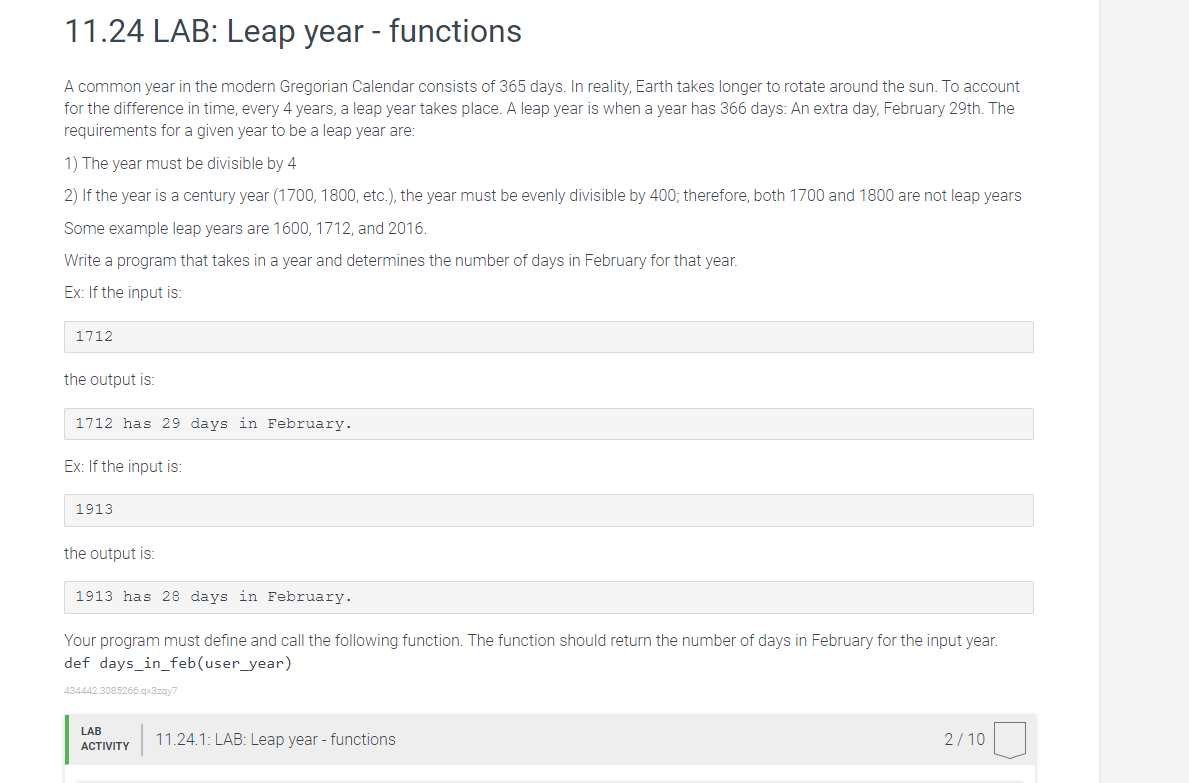
Task: Select the 1913 example input box
Action: (x=548, y=510)
